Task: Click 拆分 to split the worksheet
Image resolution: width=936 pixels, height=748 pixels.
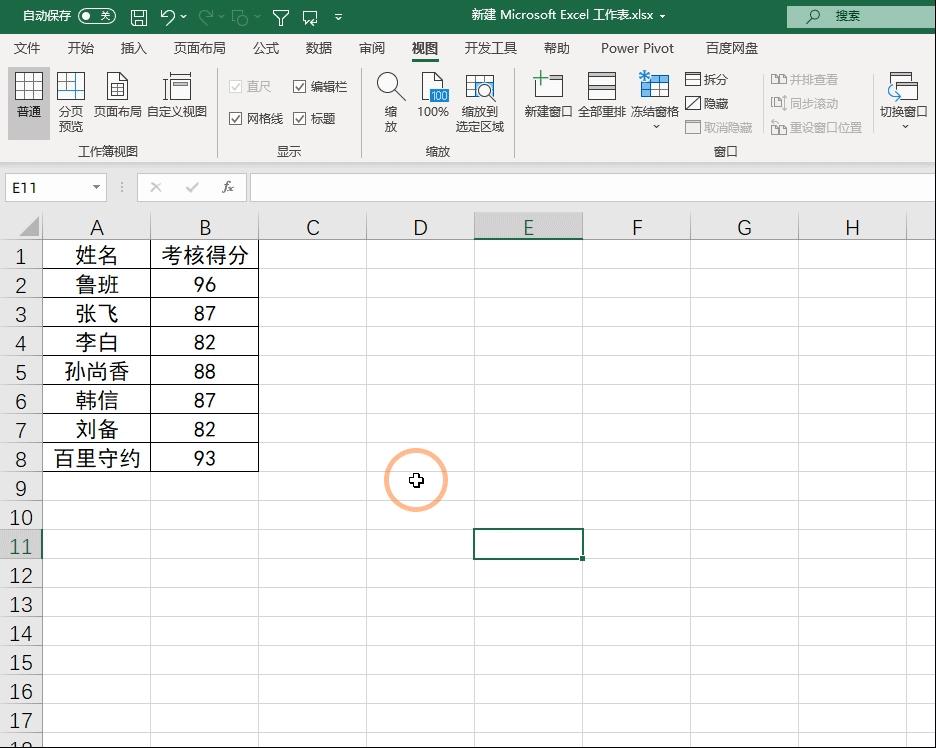Action: point(708,78)
